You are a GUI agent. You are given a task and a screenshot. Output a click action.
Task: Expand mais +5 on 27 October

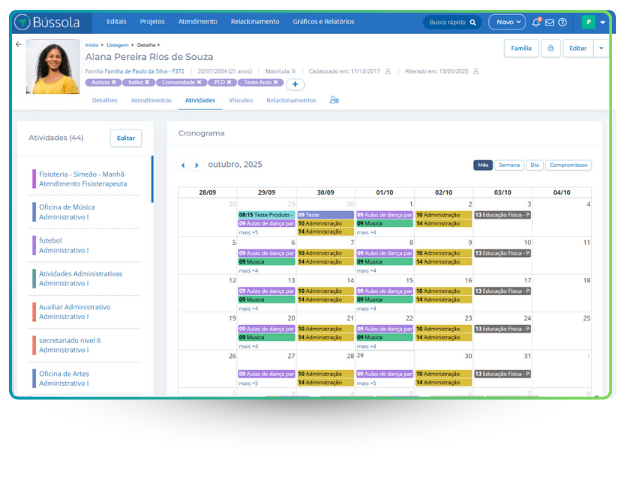(248, 384)
